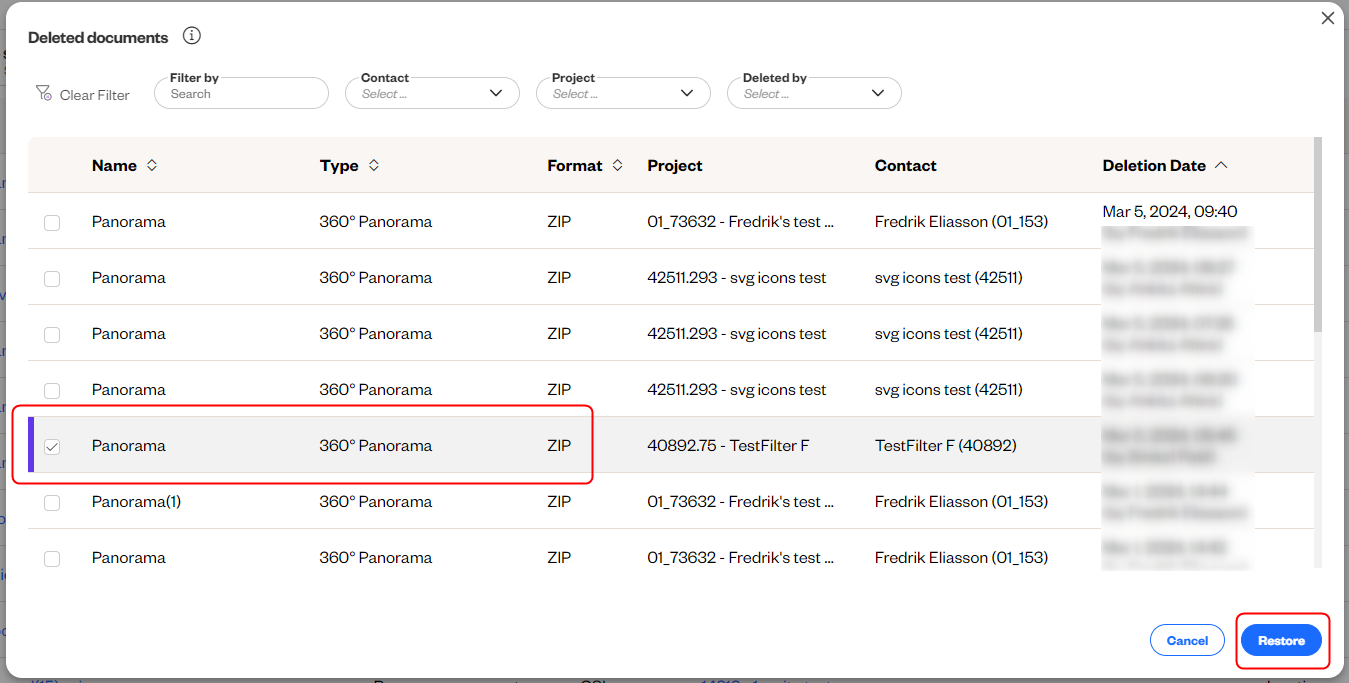Click the Restore button

1281,640
